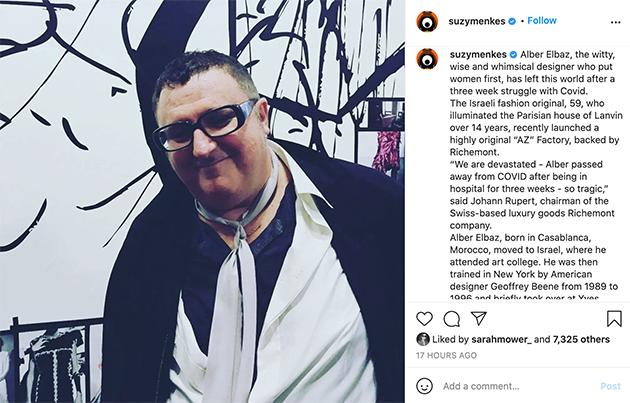Image resolution: width=630 pixels, height=403 pixels.
Task: Open comments via speech bubble icon
Action: [452, 319]
